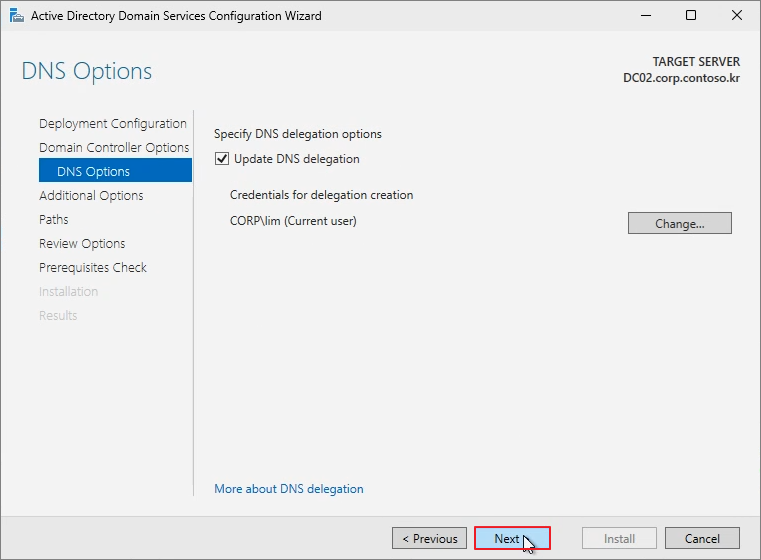The width and height of the screenshot is (761, 560).
Task: Go to Prerequisites Check step
Action: pyautogui.click(x=93, y=267)
